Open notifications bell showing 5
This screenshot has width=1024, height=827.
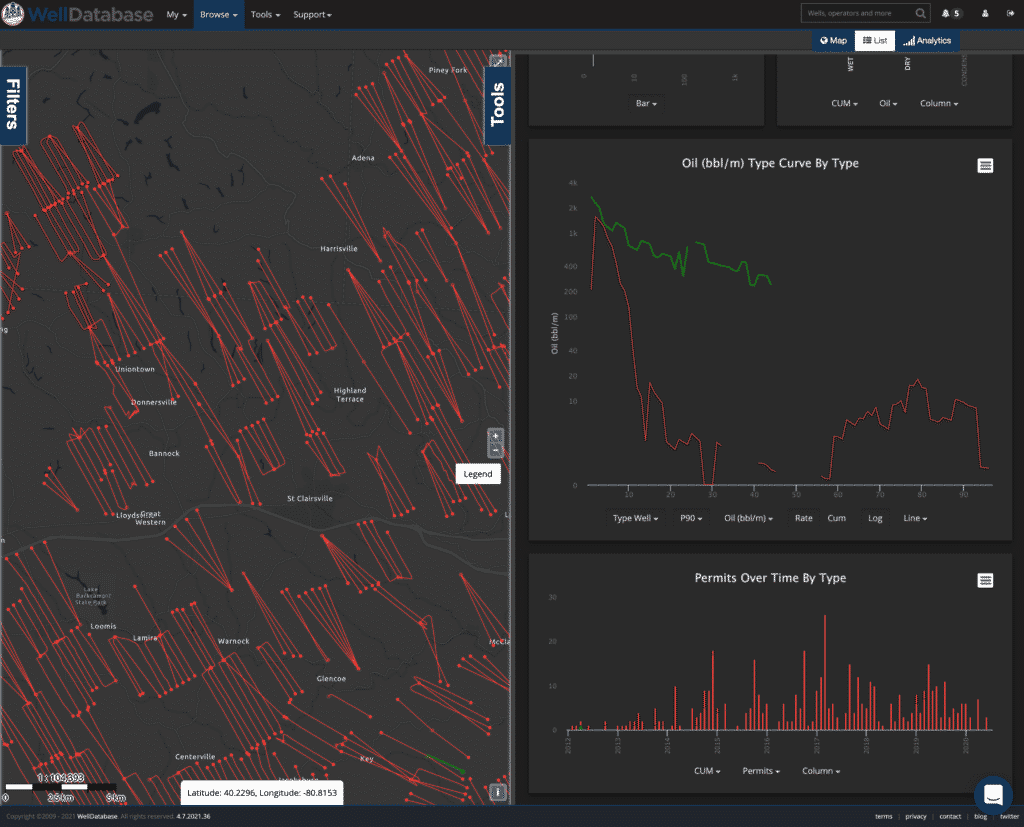tap(951, 13)
